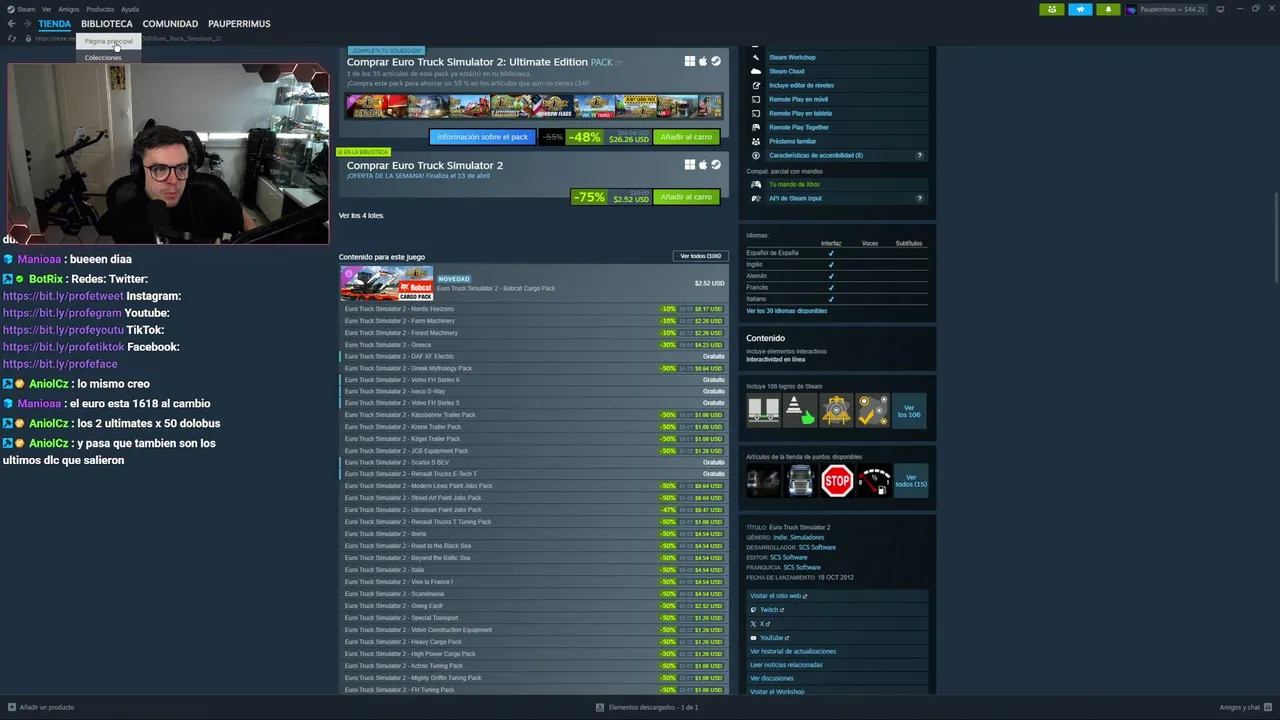Reload the store page
The height and width of the screenshot is (720, 1280).
tap(12, 39)
